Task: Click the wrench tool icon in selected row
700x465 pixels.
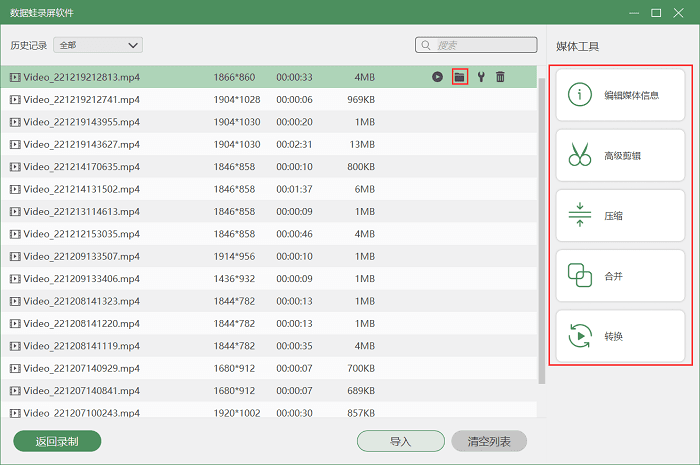Action: (x=481, y=77)
